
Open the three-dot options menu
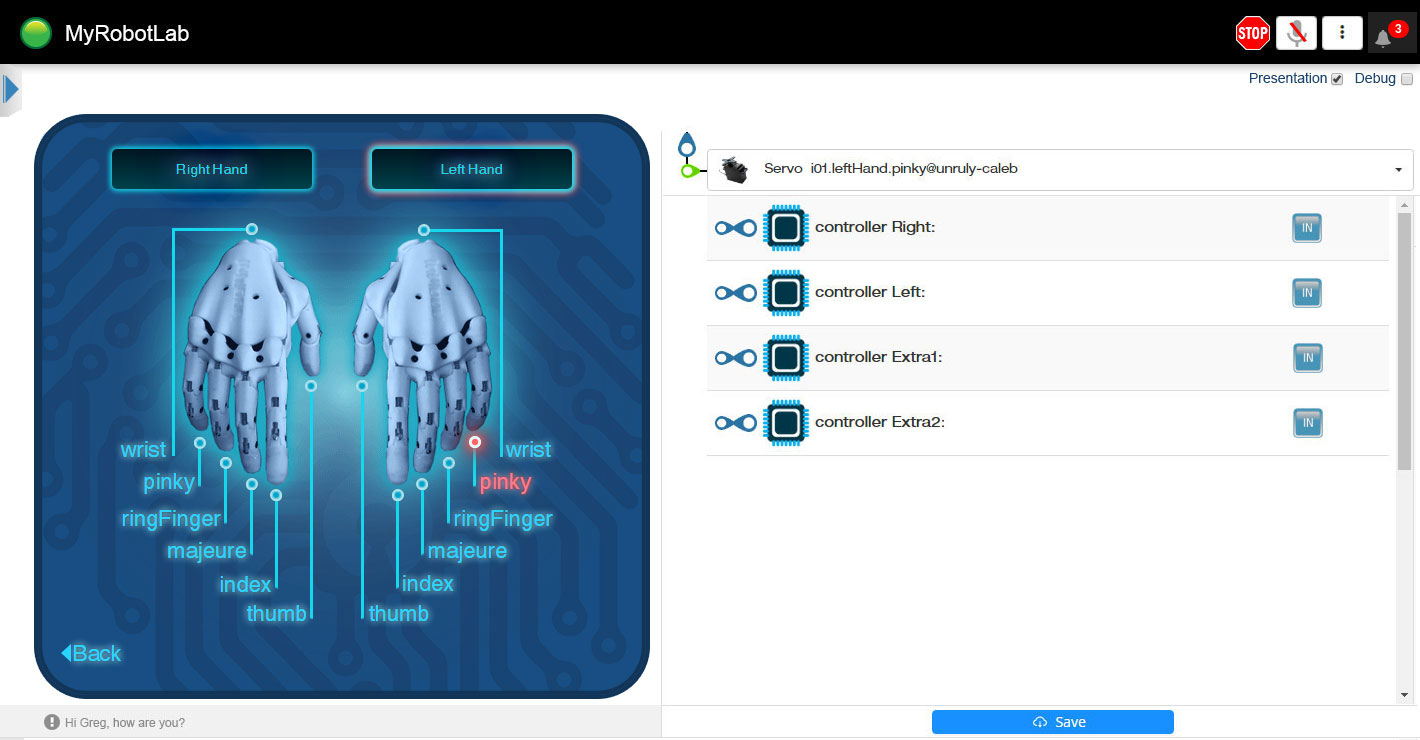tap(1342, 33)
